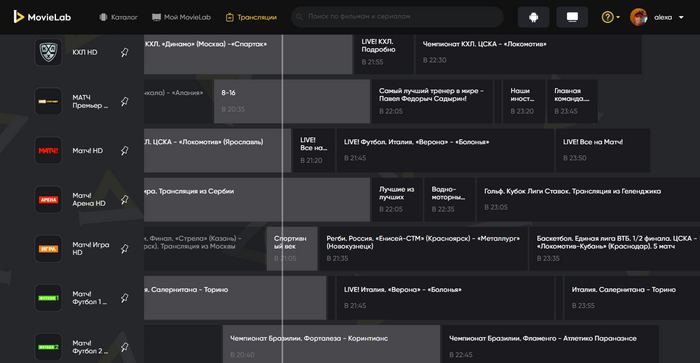Pin the МАТЧ Премьер channel
Screen dimensions: 700x363
tap(125, 101)
